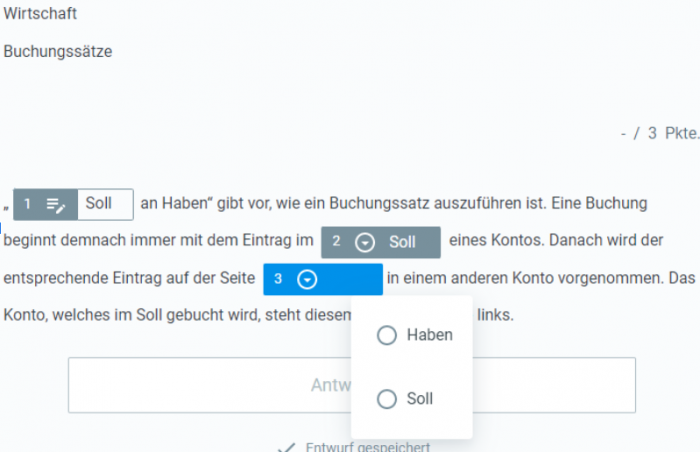
Task: Open dropdown number 2 showing Soll
Action: [381, 243]
